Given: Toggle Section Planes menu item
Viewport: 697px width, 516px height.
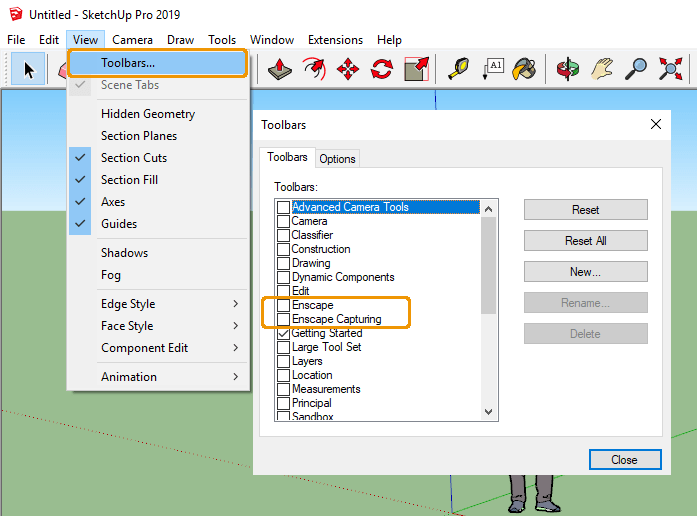Looking at the screenshot, I should click(158, 136).
